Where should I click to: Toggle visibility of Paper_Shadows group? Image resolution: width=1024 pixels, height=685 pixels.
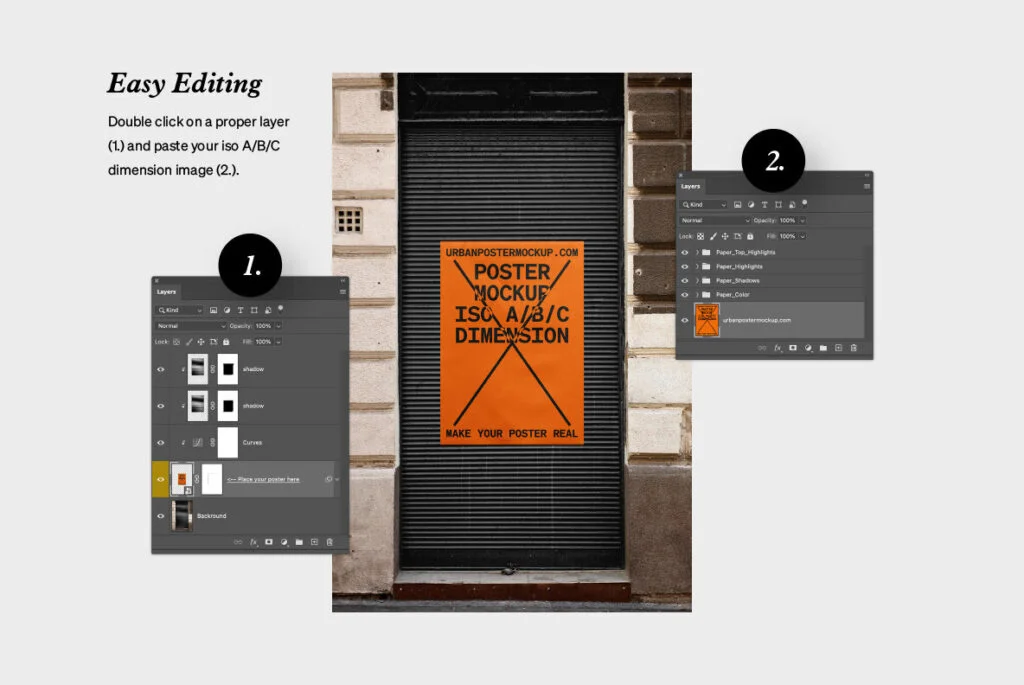685,281
